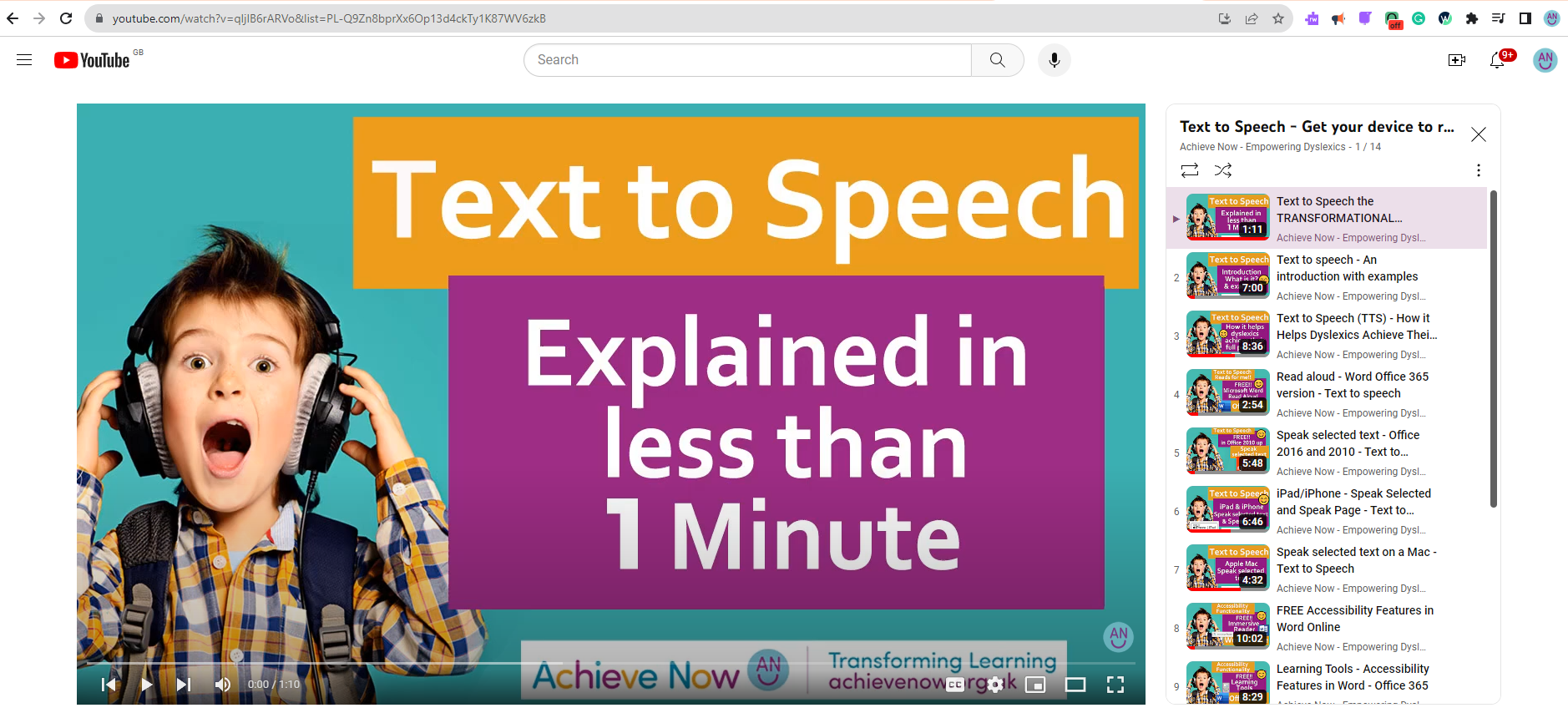Open the YouTube hamburger guide menu

24,60
